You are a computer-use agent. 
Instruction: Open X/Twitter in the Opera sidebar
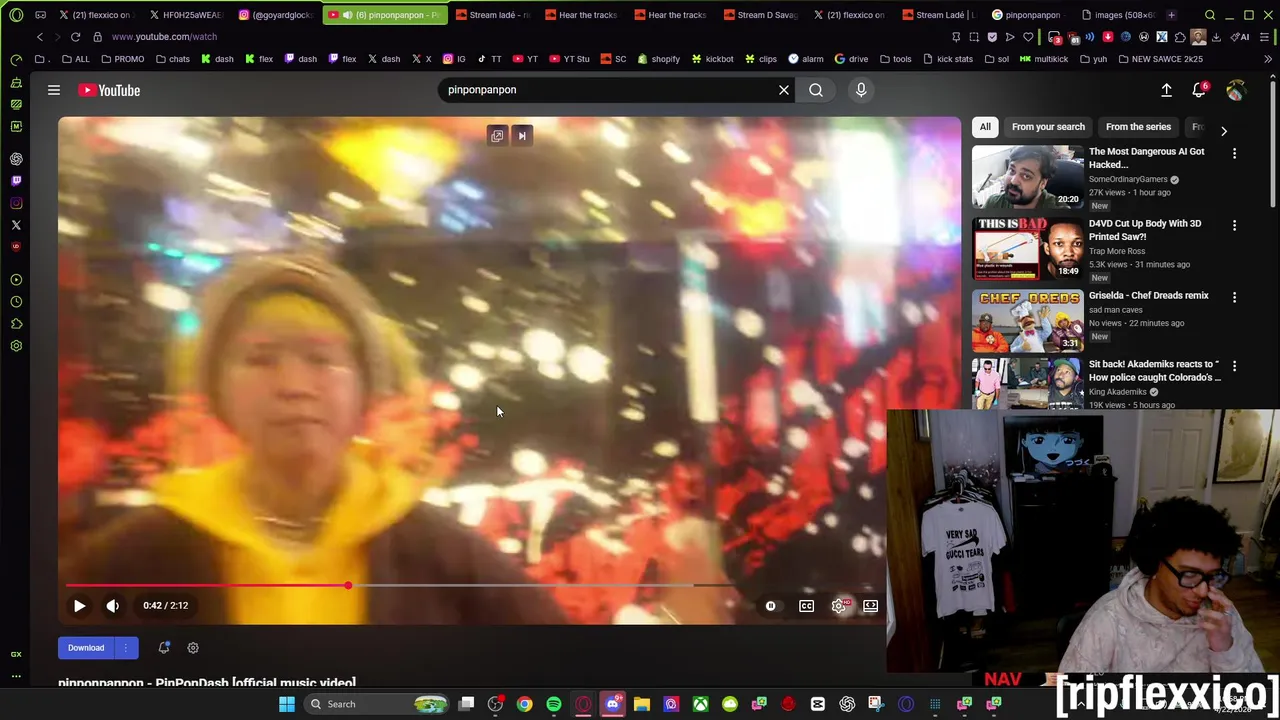[x=16, y=225]
